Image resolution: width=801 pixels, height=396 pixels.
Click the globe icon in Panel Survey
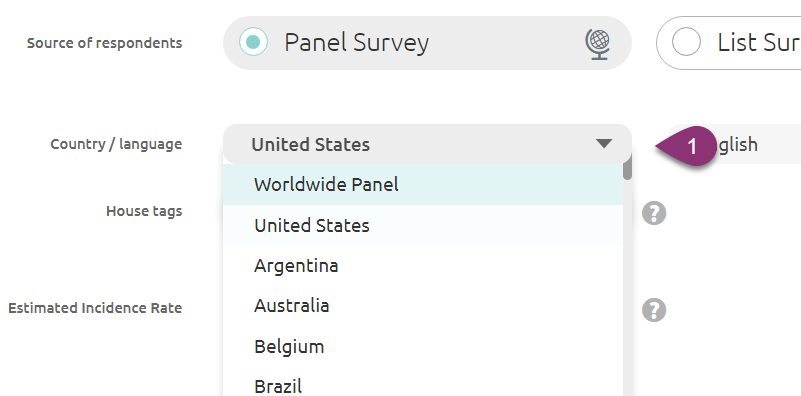pos(597,44)
